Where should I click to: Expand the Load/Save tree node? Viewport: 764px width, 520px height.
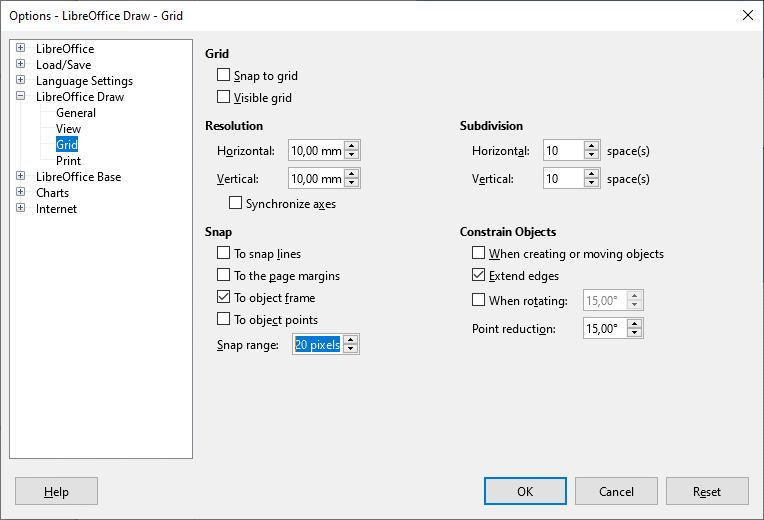pos(20,64)
